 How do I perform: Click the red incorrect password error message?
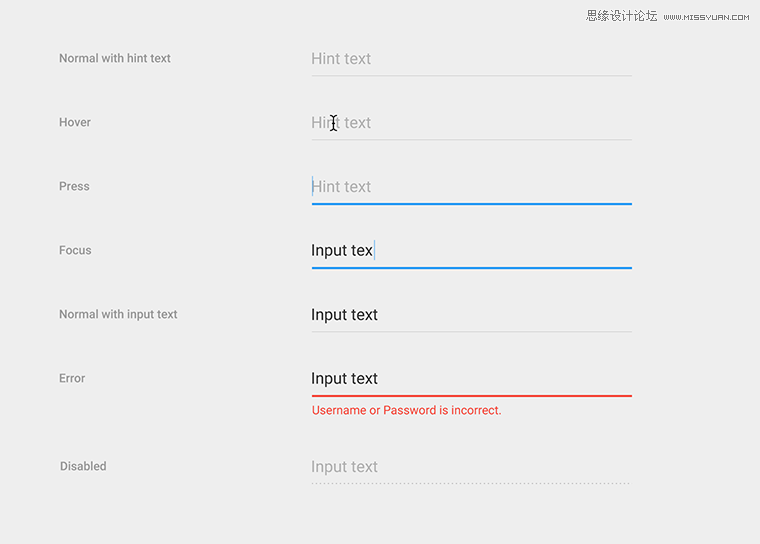pyautogui.click(x=406, y=411)
